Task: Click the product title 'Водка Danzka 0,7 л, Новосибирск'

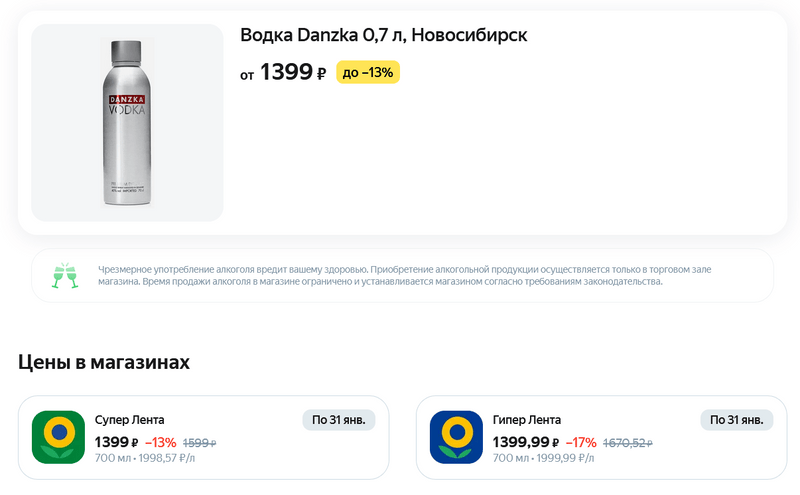Action: pyautogui.click(x=383, y=36)
